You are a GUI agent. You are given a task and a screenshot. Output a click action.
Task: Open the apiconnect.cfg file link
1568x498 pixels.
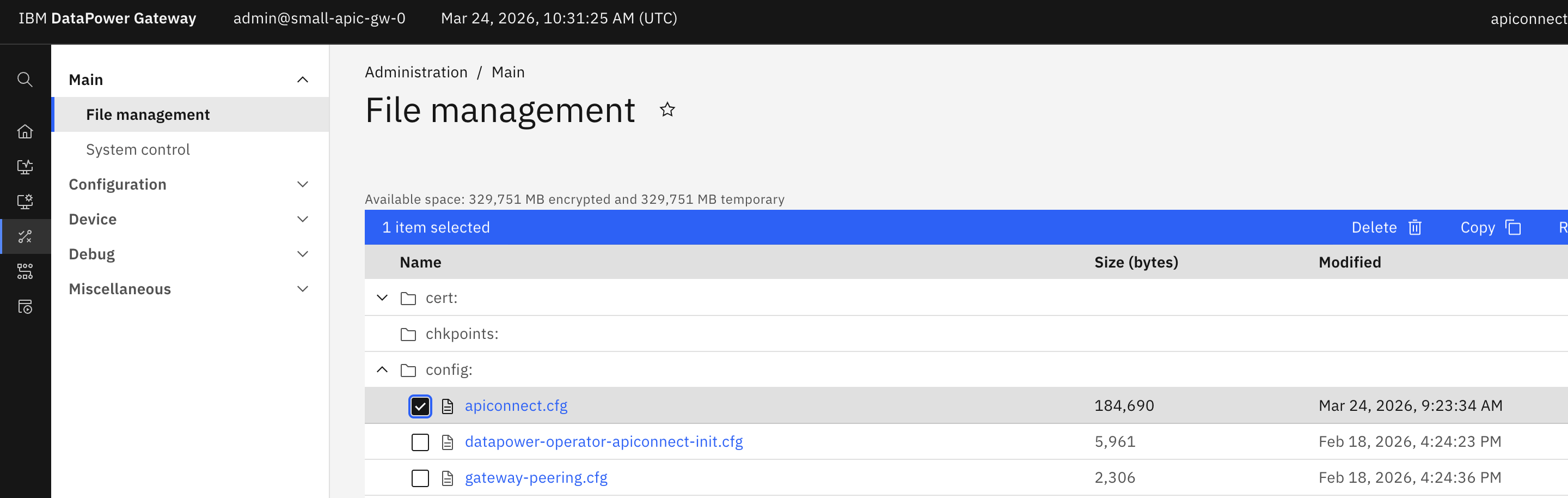pos(516,405)
